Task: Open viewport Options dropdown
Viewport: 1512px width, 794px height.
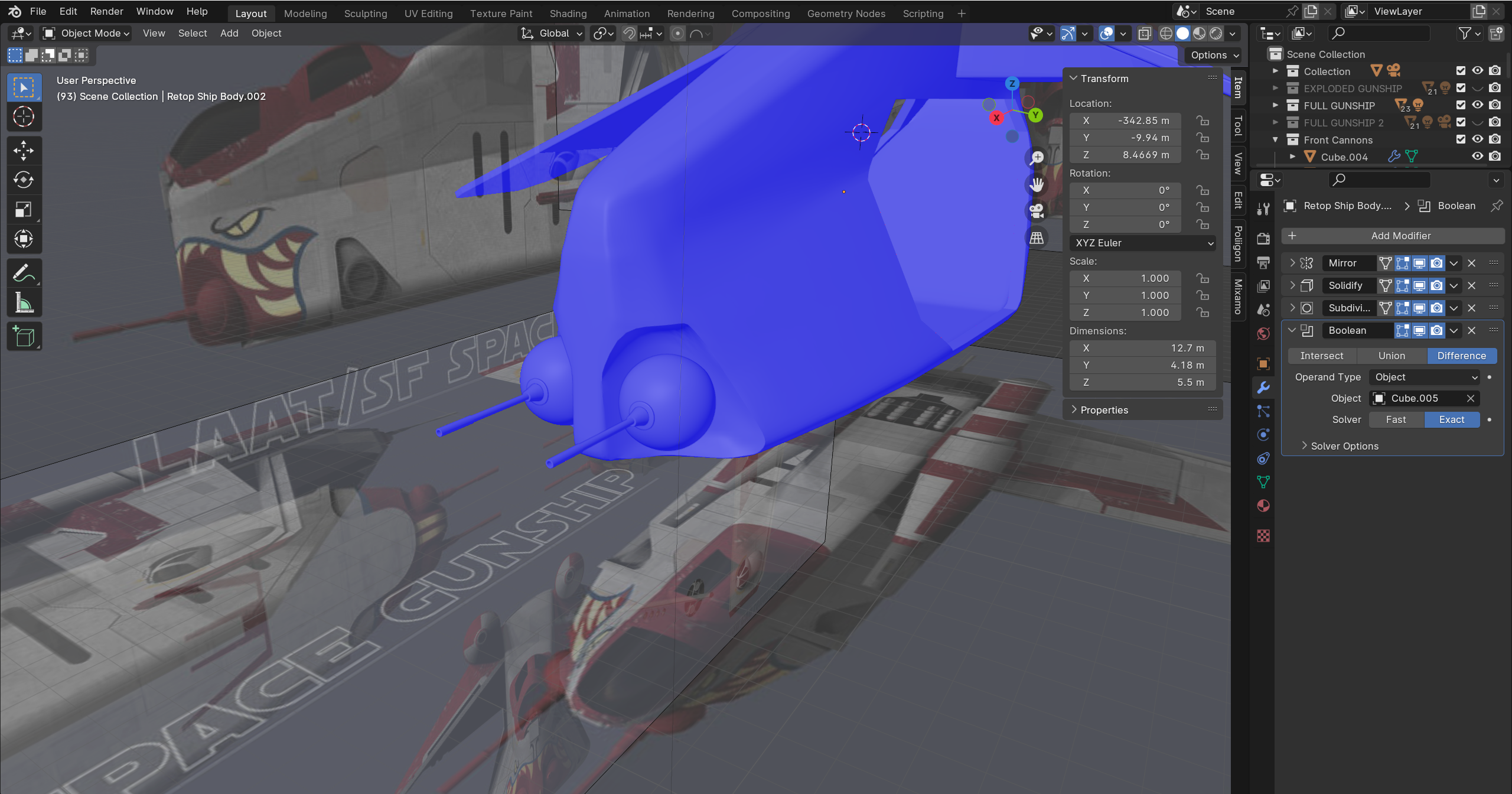Action: click(x=1214, y=55)
